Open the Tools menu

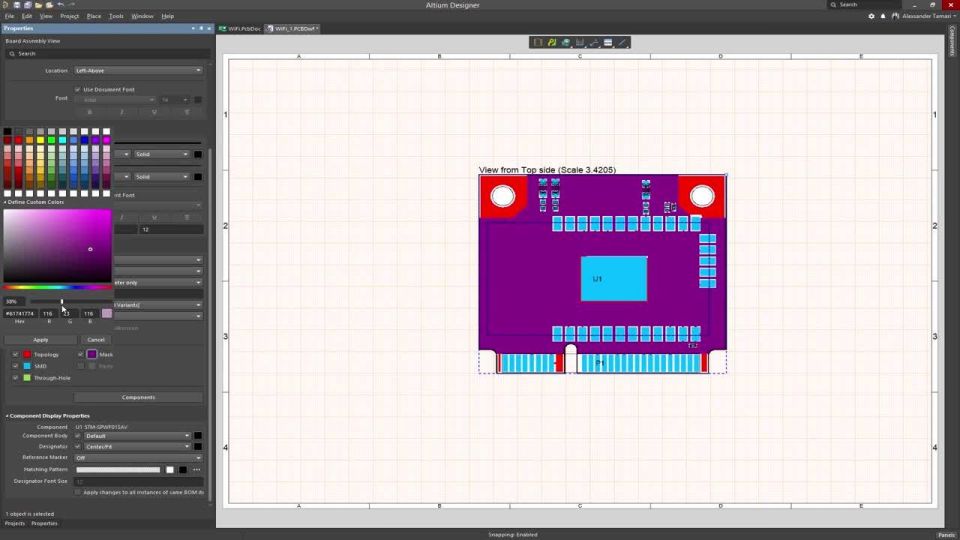click(116, 16)
